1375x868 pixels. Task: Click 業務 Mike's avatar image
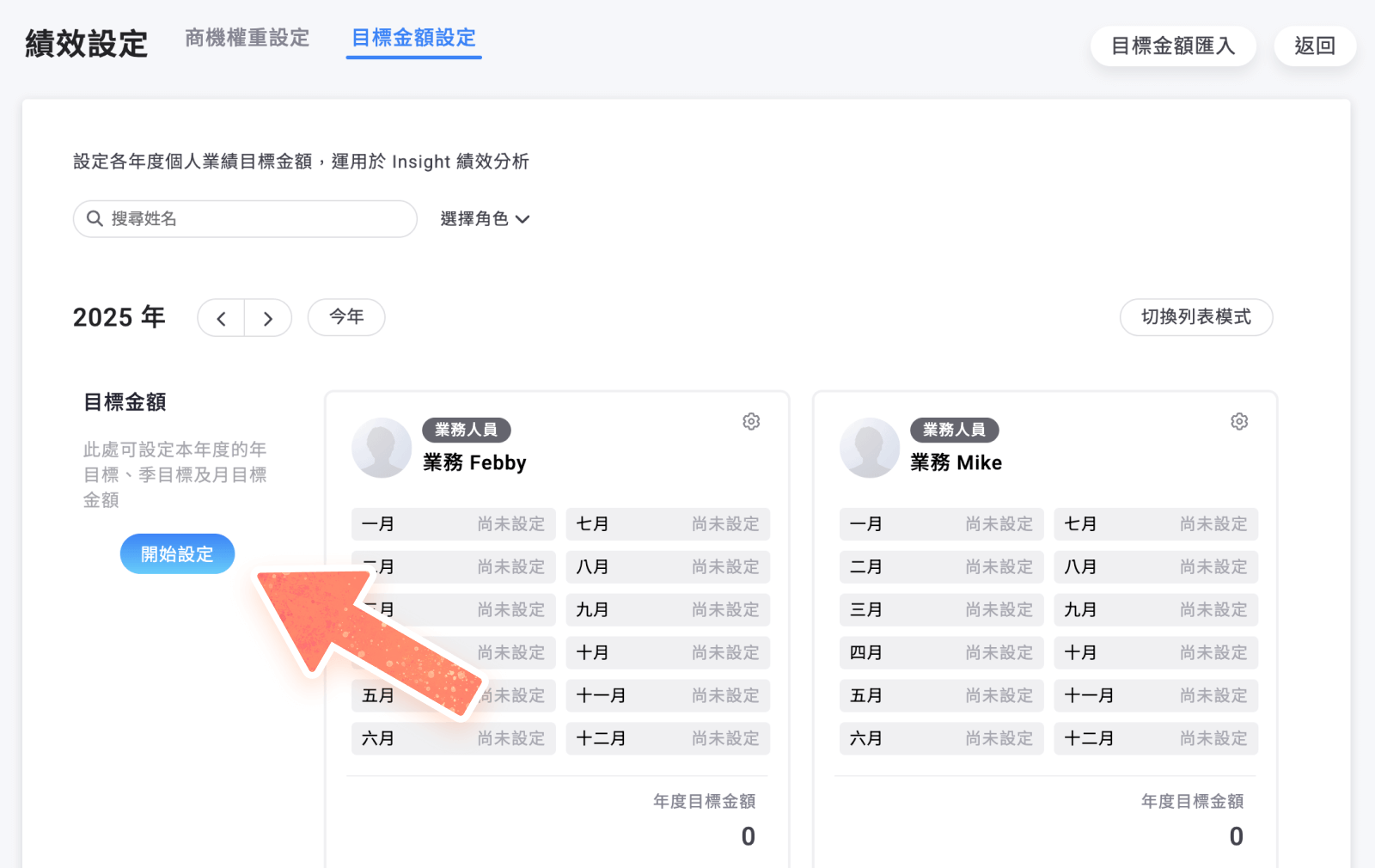869,447
